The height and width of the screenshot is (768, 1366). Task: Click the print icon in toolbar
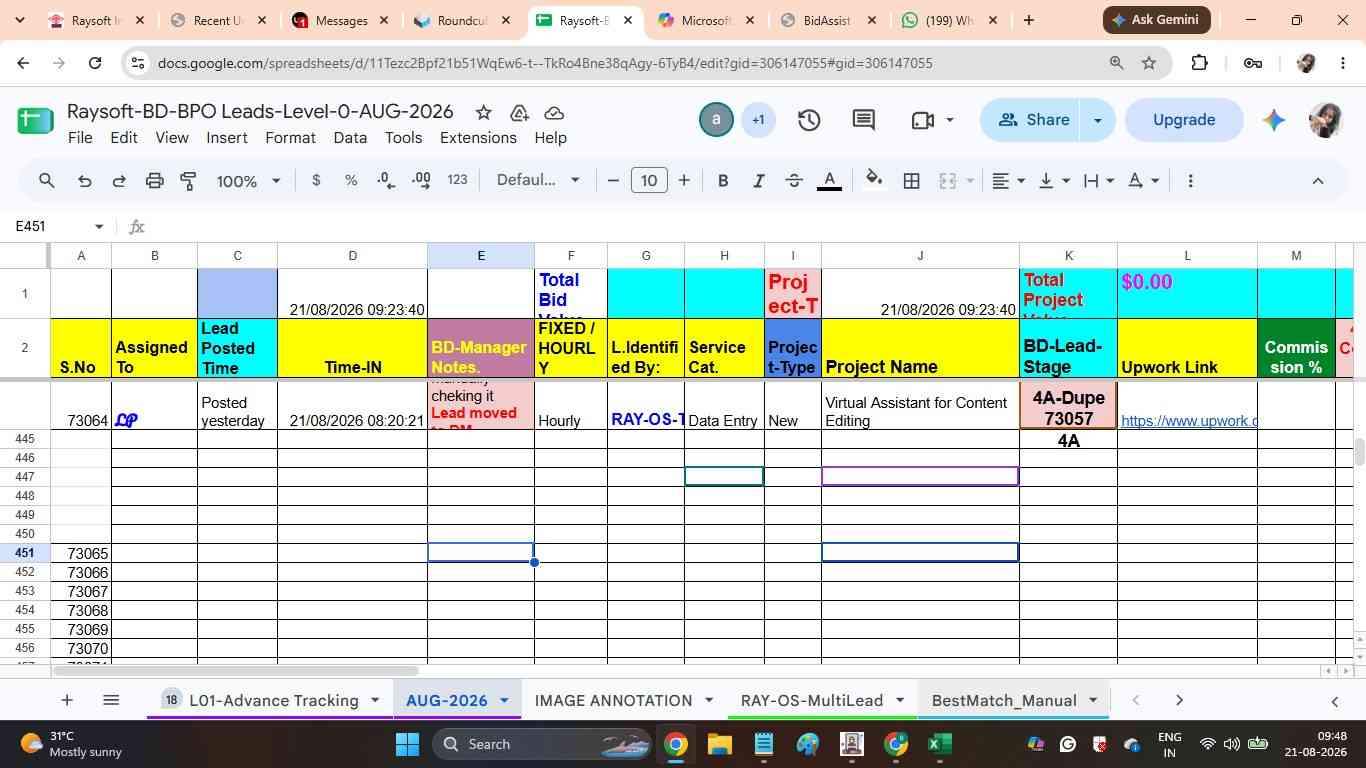pyautogui.click(x=154, y=181)
